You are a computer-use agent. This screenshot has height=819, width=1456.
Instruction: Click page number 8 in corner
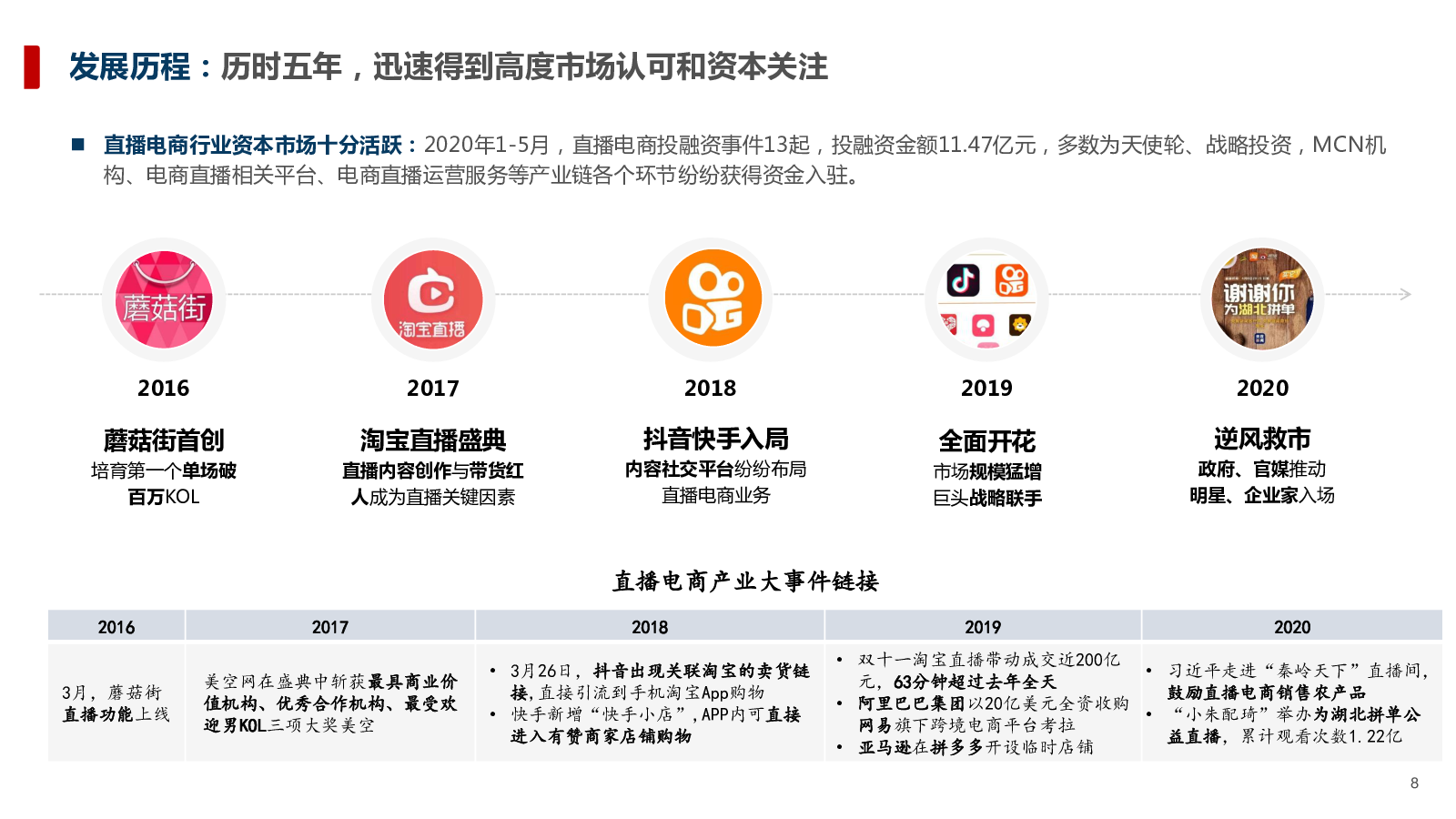[1414, 783]
